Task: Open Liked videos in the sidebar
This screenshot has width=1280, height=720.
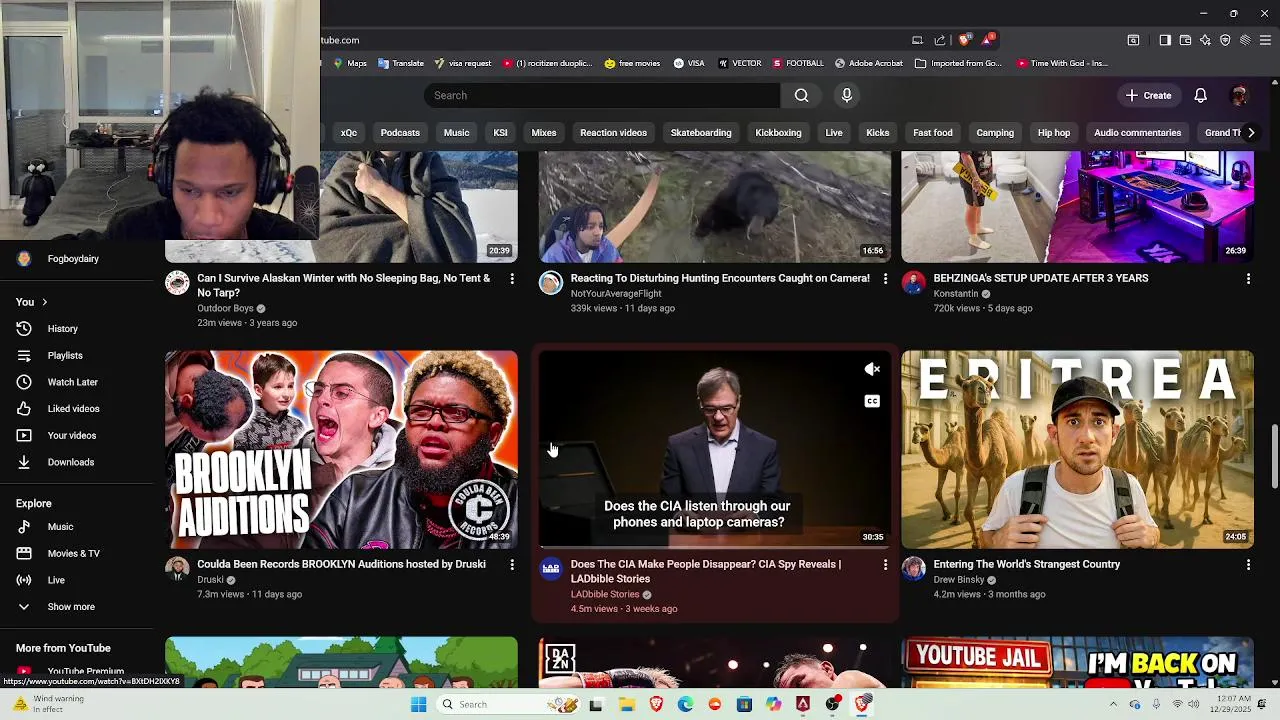Action: coord(73,409)
